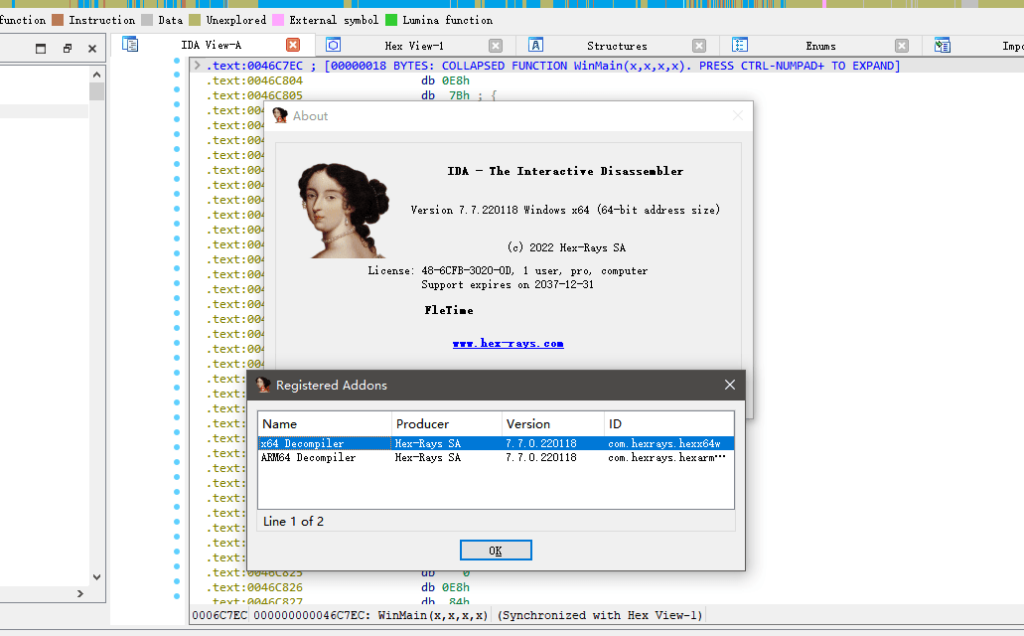Click the Lumina function green legend swatch
Screen dimensions: 1024x636
click(x=392, y=20)
